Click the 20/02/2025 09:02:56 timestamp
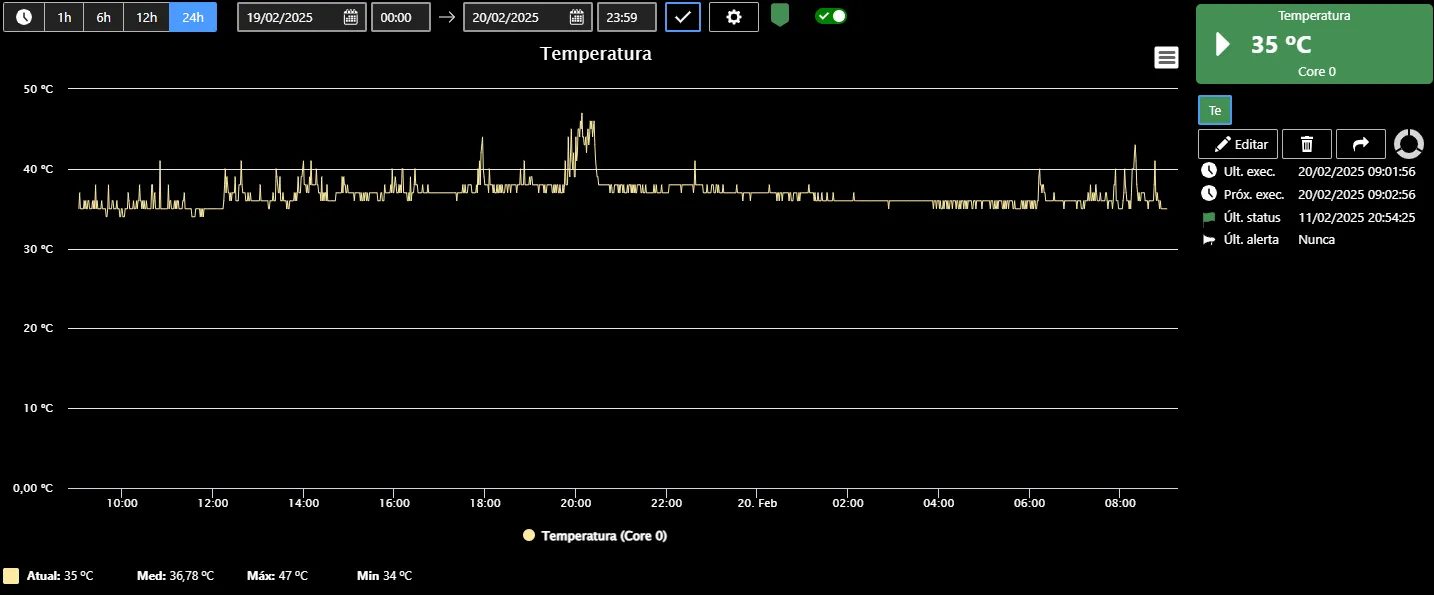 pyautogui.click(x=1356, y=194)
